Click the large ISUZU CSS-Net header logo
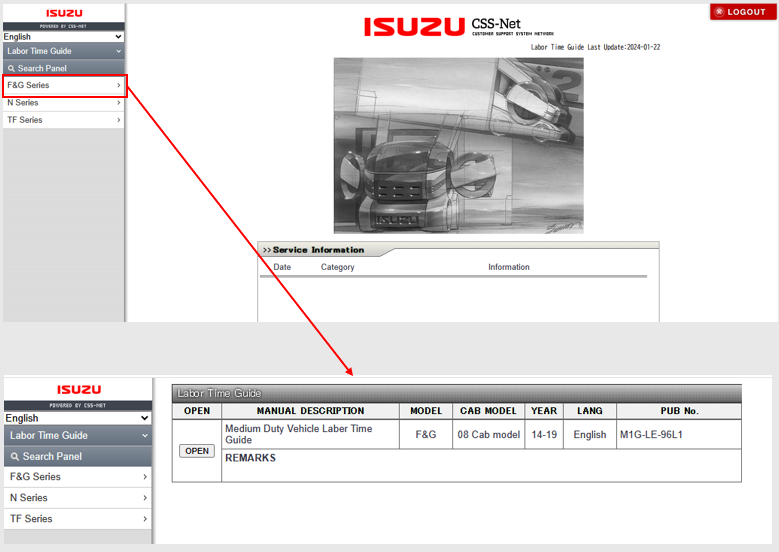This screenshot has width=779, height=552. click(x=458, y=27)
